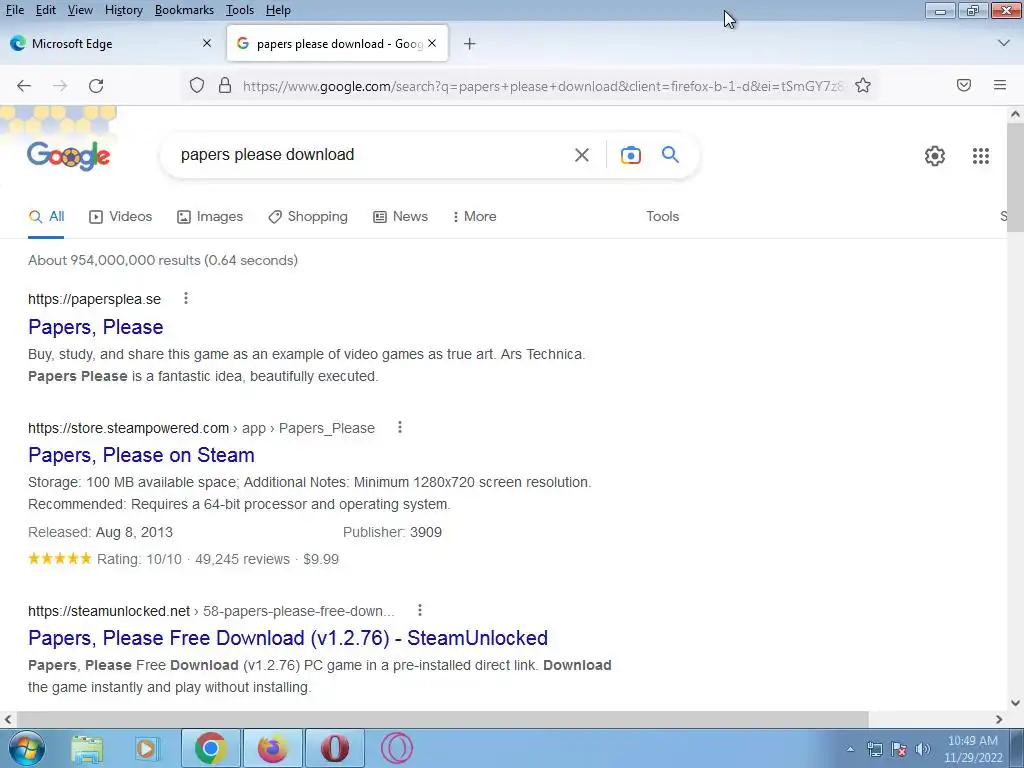Open three-dot menu for steamunlocked.net result
The height and width of the screenshot is (768, 1024).
(x=420, y=611)
